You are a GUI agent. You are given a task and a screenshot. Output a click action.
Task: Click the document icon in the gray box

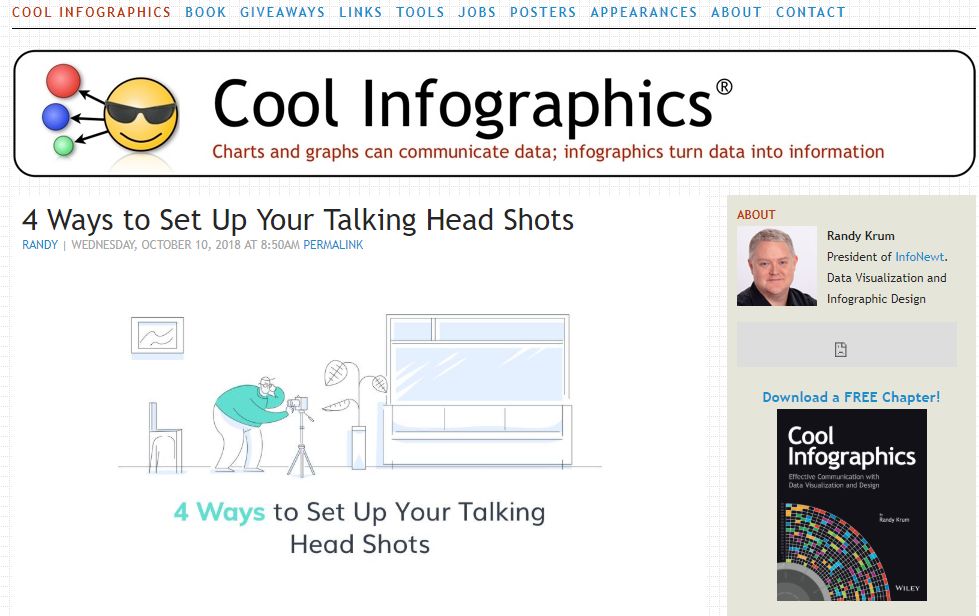841,350
